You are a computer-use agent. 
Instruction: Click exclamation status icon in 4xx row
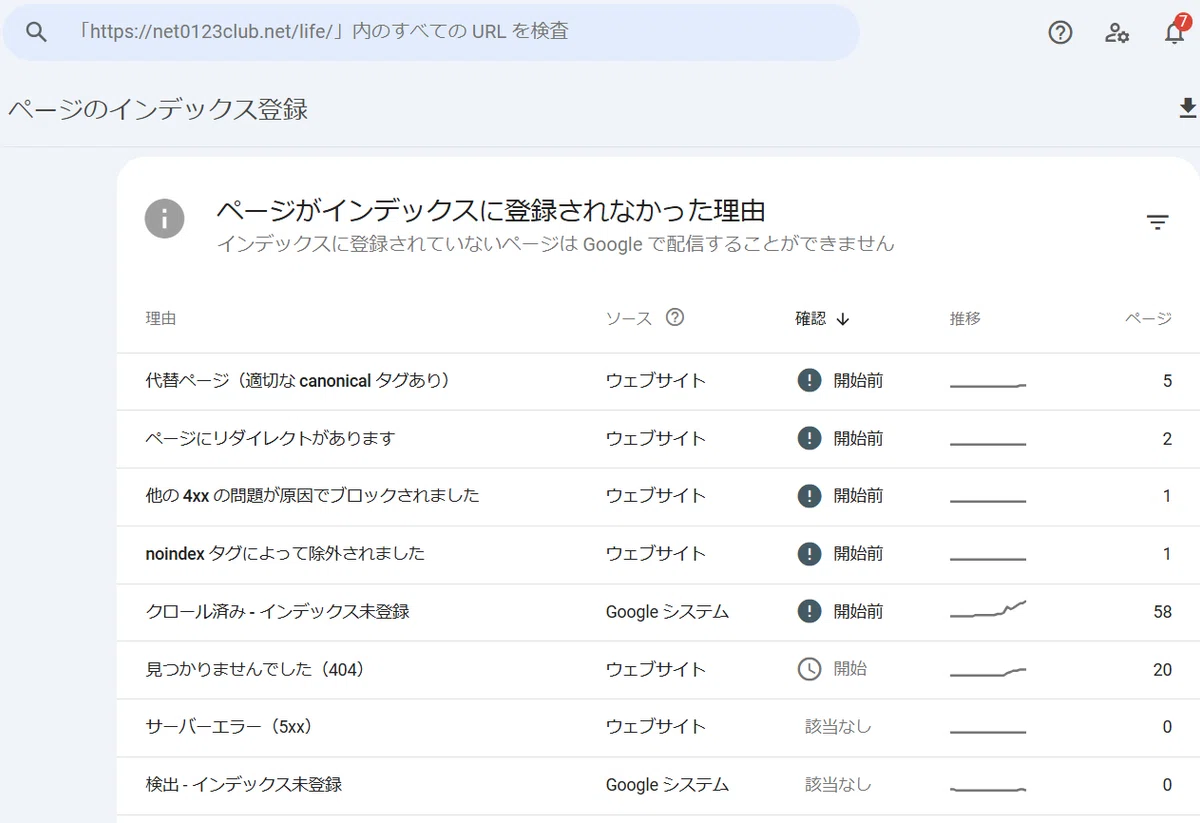(x=809, y=496)
